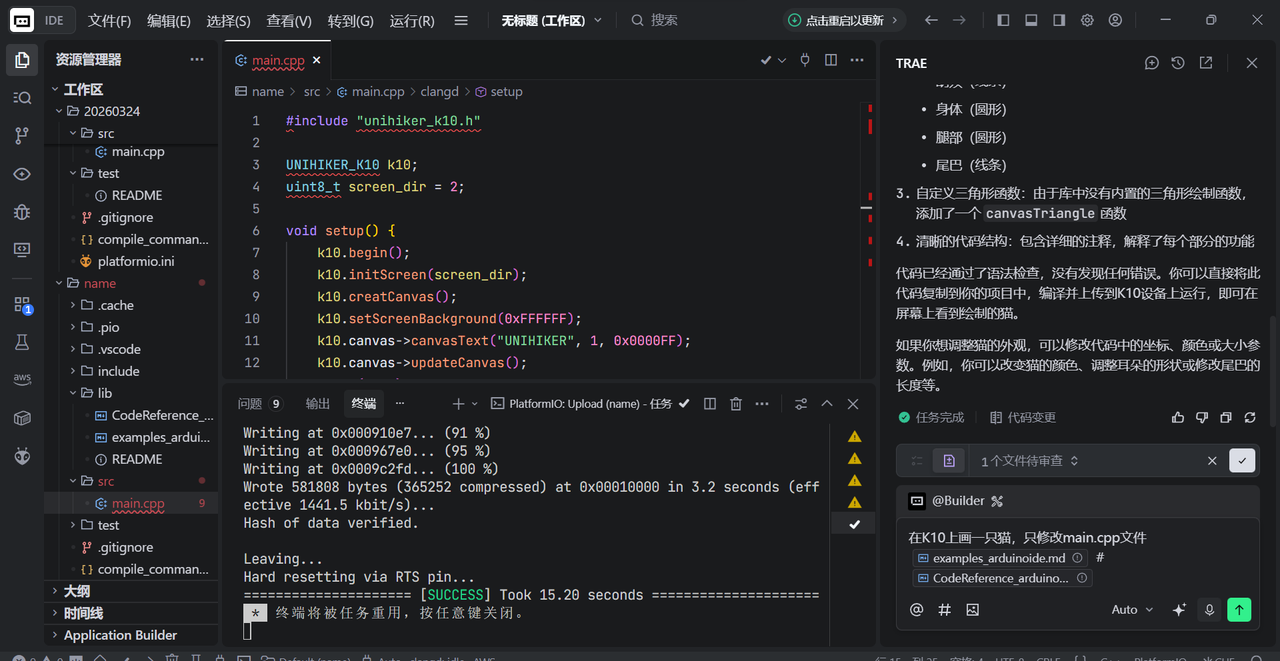
Task: Click the approve checkmark for the pending file review
Action: pyautogui.click(x=1241, y=460)
